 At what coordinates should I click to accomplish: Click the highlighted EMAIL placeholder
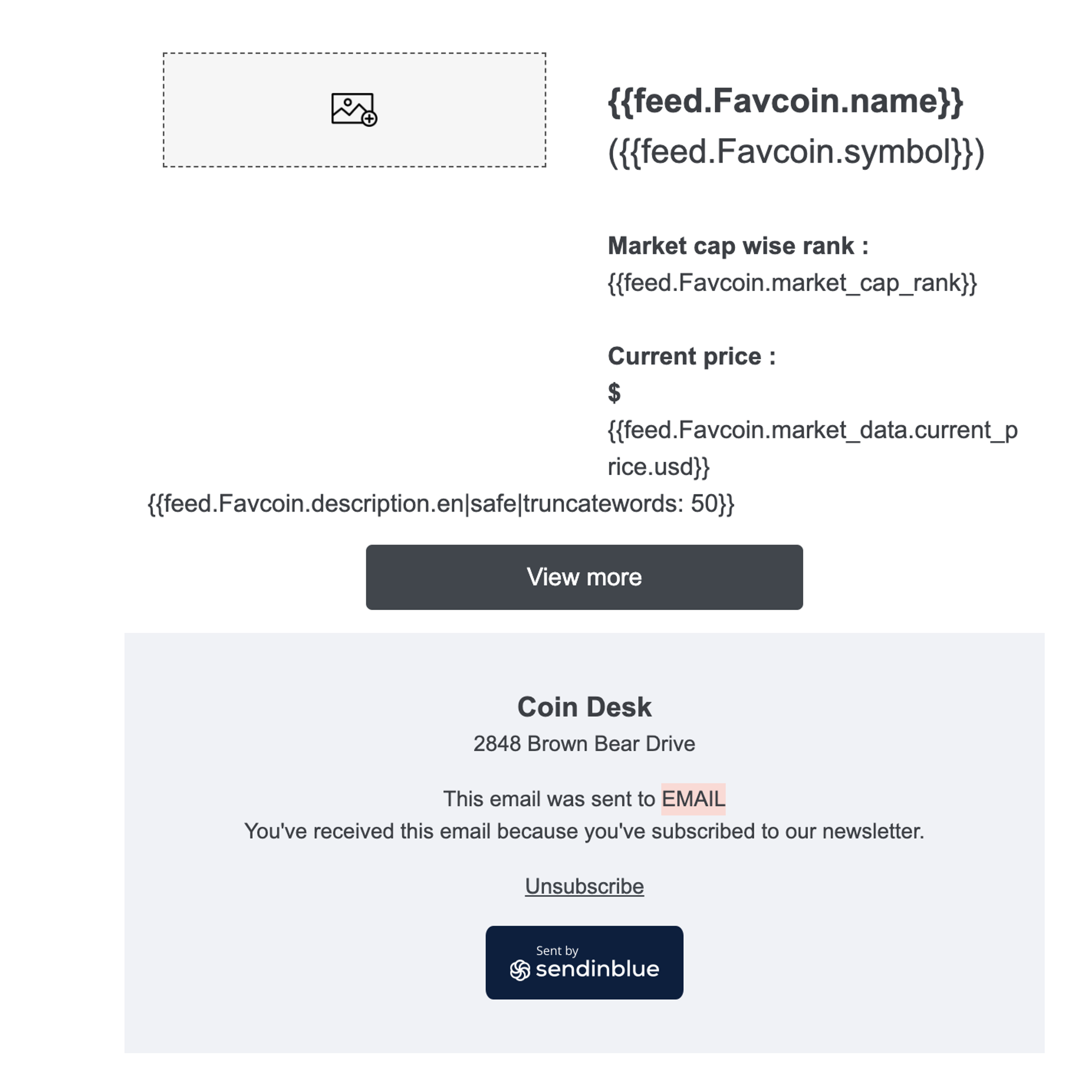click(x=693, y=799)
